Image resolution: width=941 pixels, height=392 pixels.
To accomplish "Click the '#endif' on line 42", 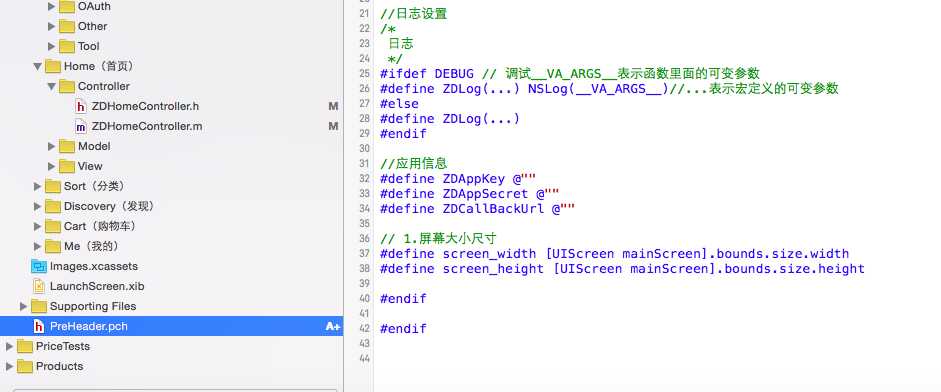I will [x=403, y=328].
